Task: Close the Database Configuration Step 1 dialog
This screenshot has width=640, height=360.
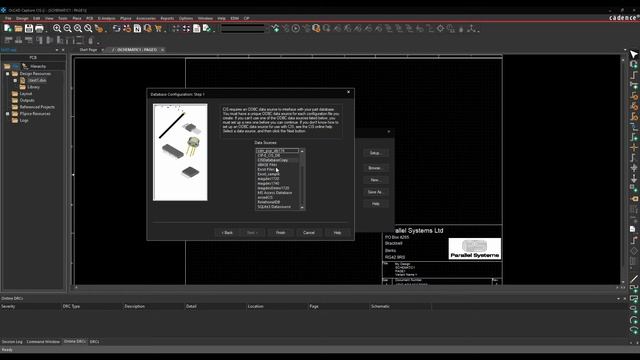Action: point(348,92)
